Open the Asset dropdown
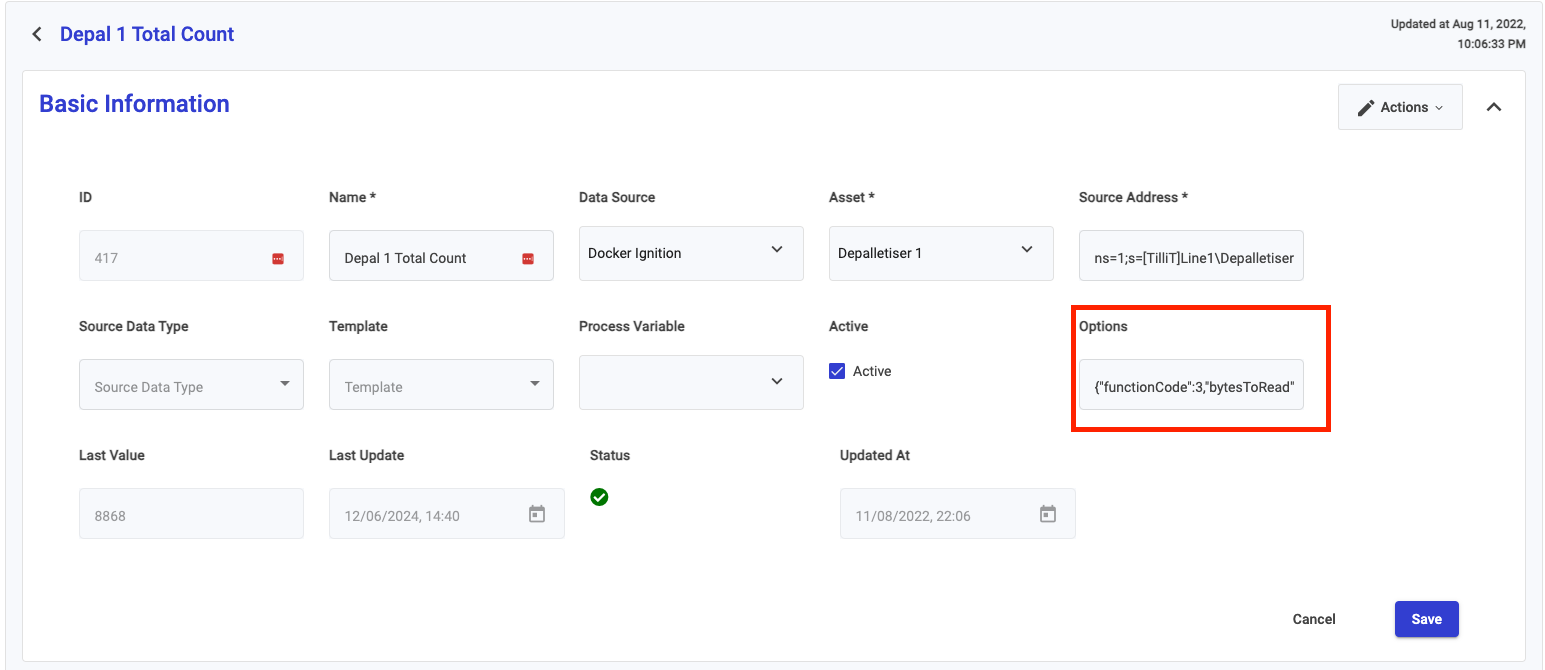 941,253
